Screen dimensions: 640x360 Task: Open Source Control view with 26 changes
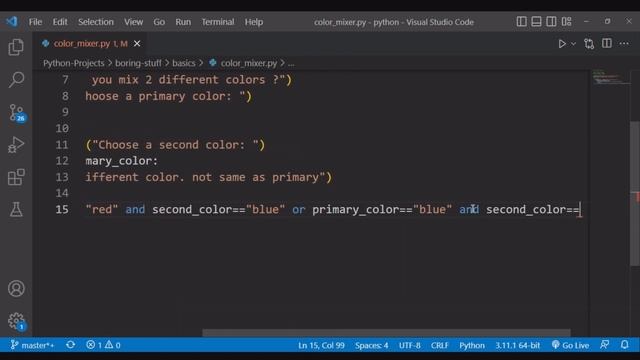[x=17, y=113]
